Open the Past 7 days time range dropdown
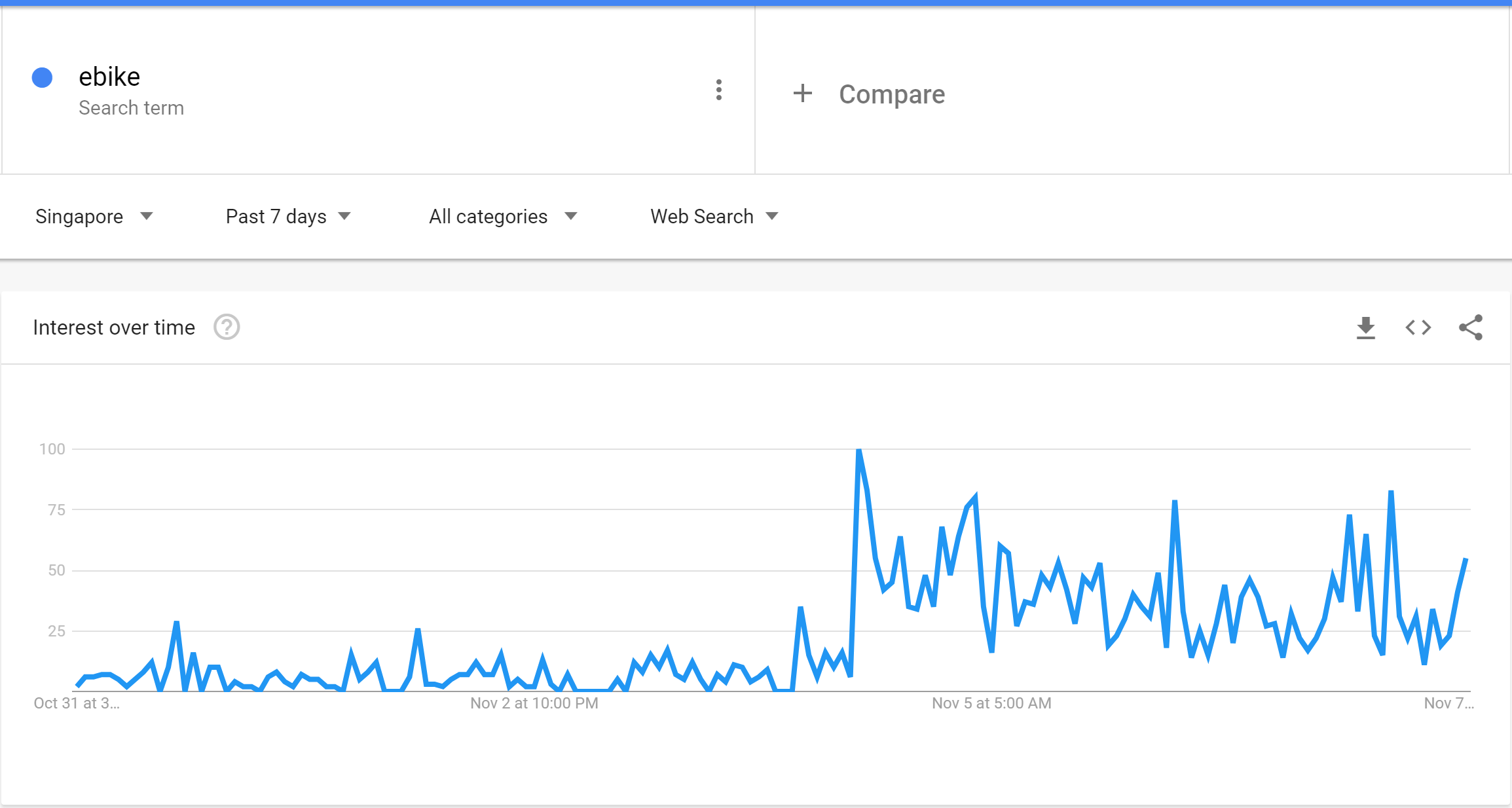The image size is (1512, 808). (288, 217)
